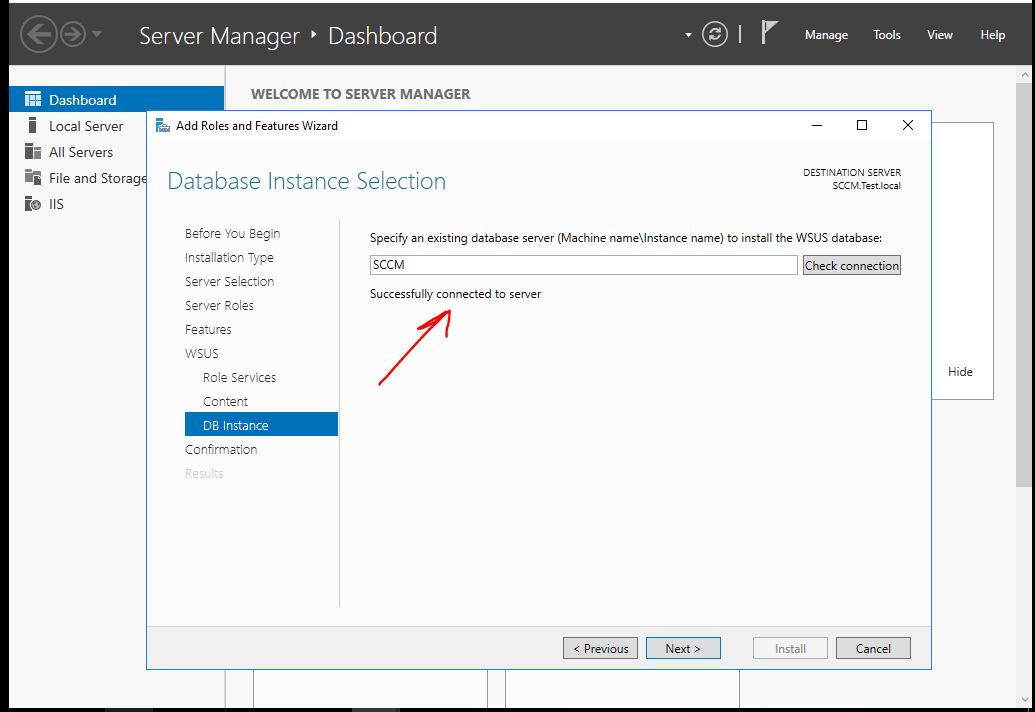Image resolution: width=1035 pixels, height=712 pixels.
Task: Close the Add Roles and Features Wizard
Action: pos(908,125)
